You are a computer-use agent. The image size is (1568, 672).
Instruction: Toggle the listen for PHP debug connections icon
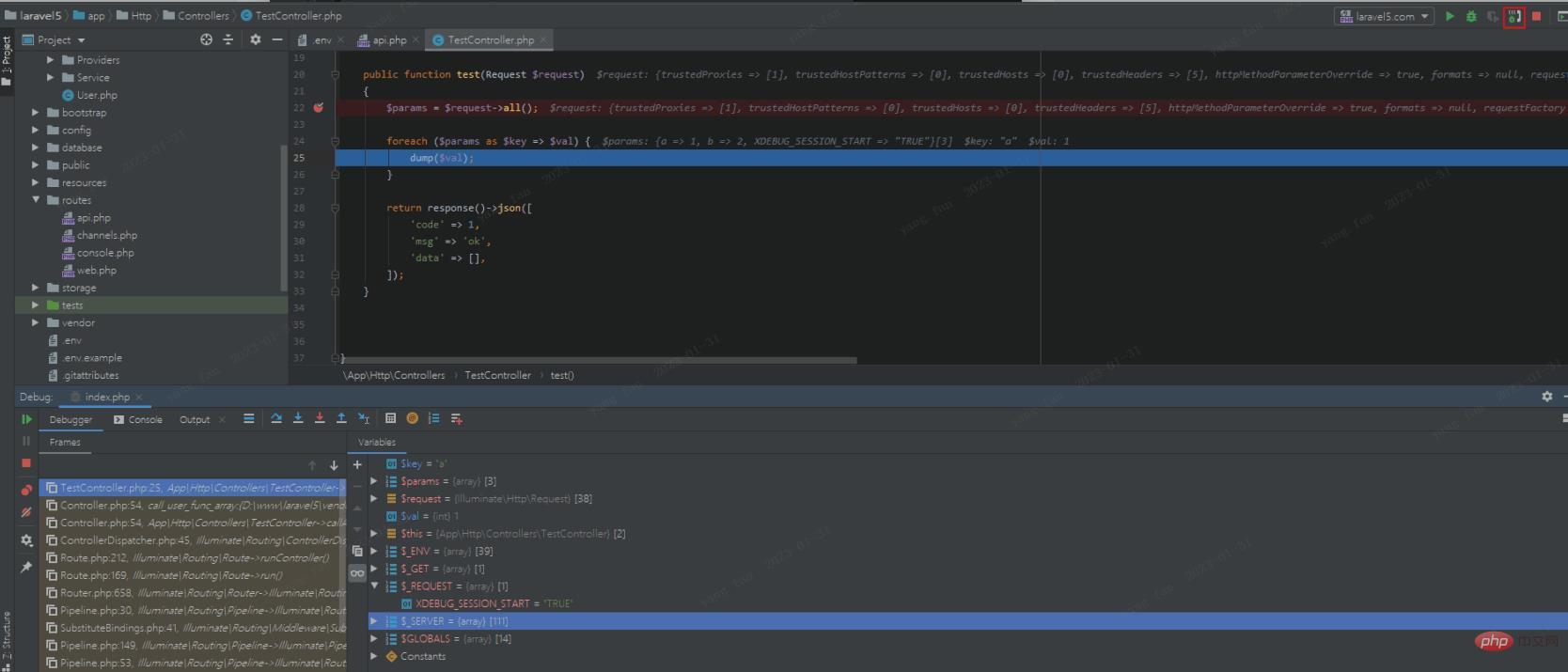coord(1513,17)
